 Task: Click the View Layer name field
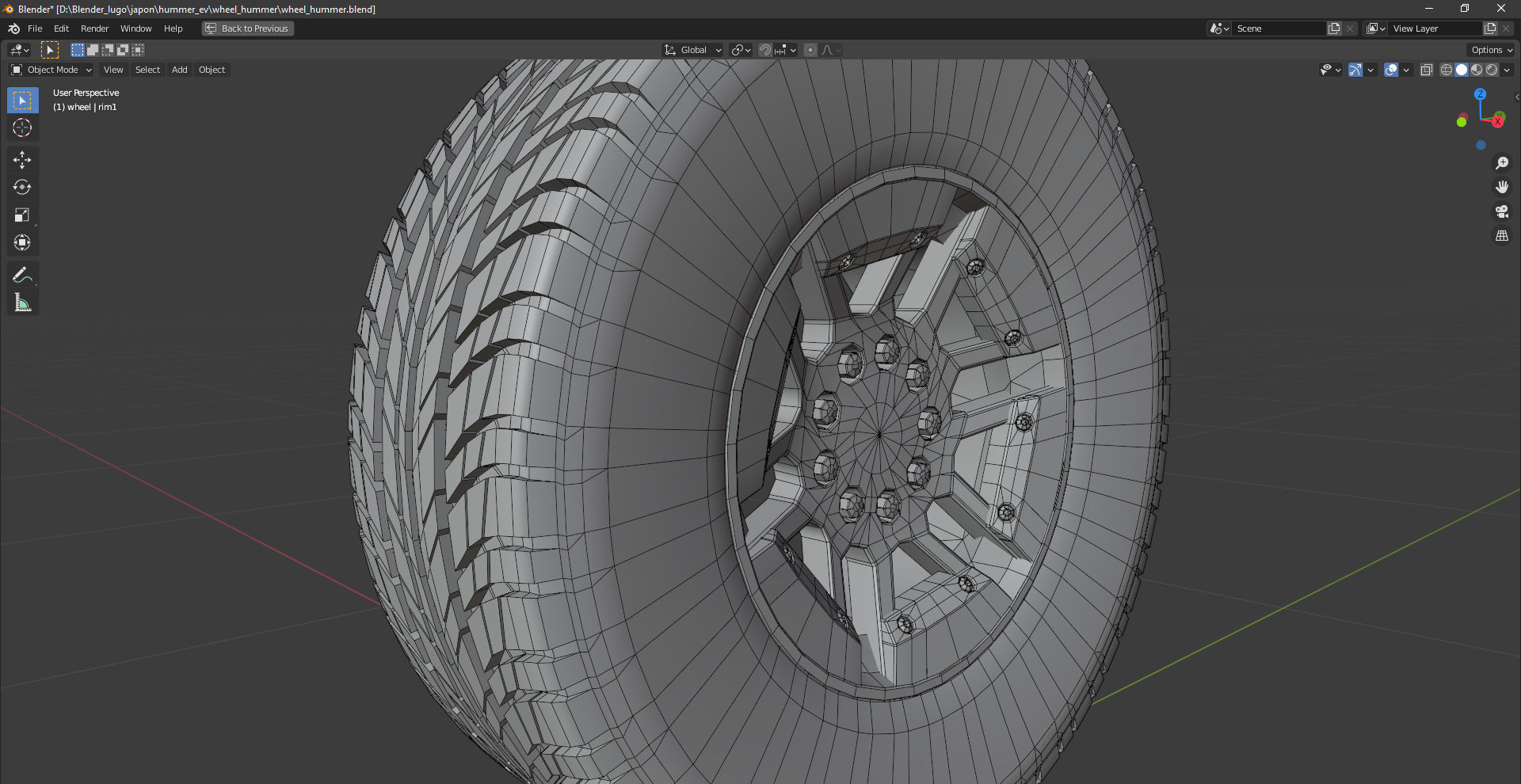click(x=1435, y=29)
